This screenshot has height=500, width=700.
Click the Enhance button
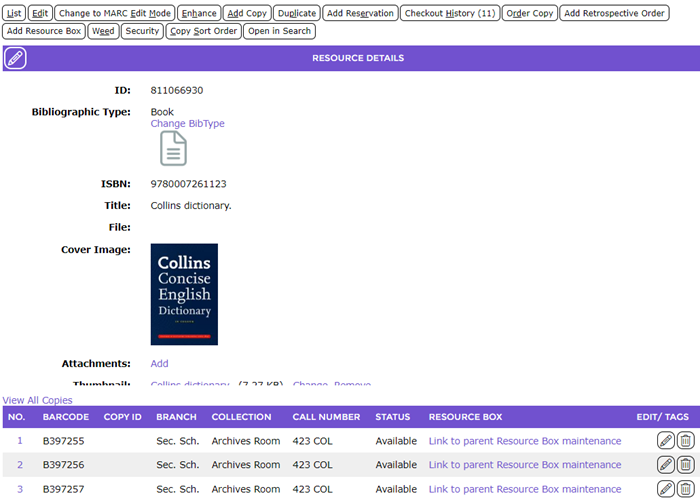[199, 13]
